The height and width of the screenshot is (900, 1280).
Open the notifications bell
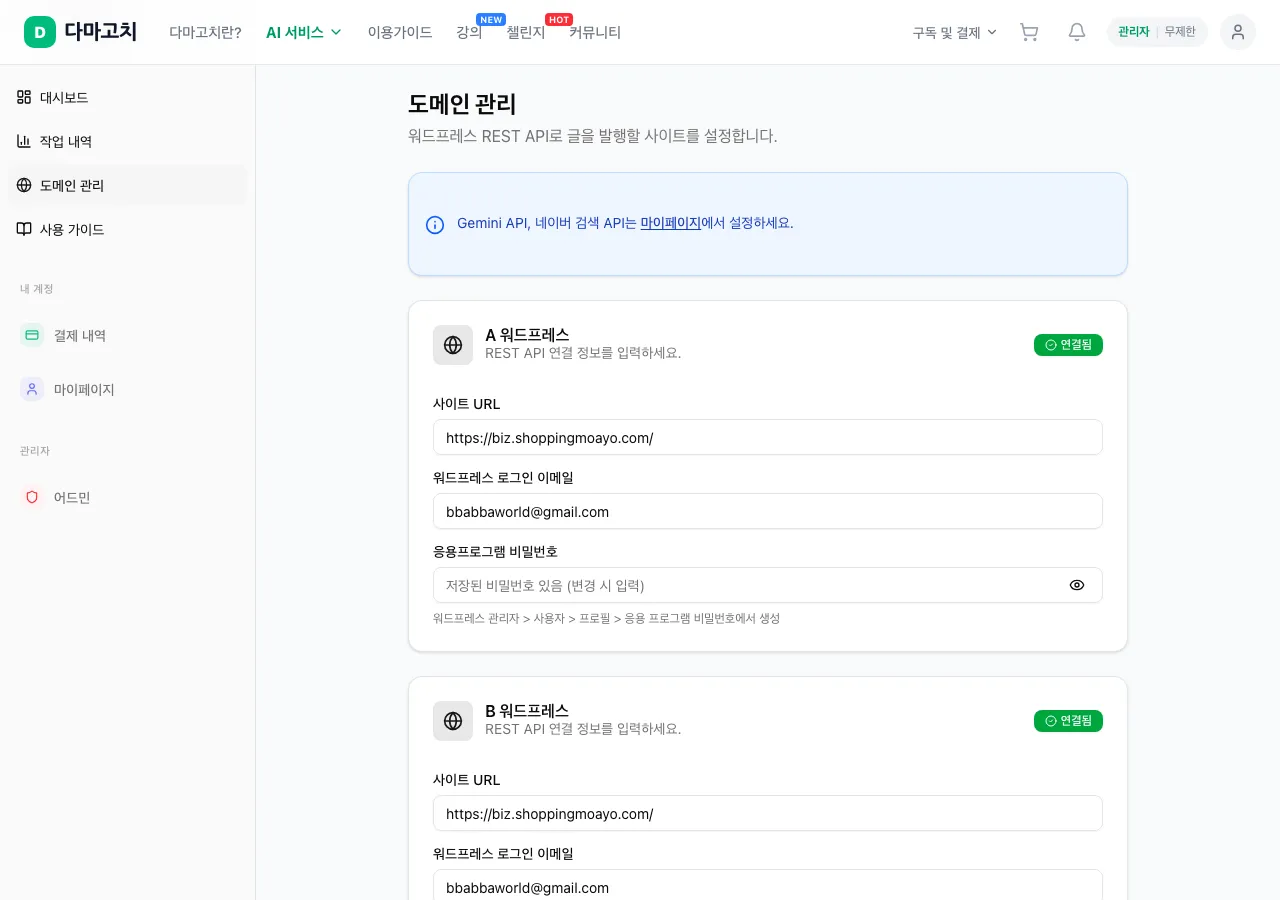click(x=1077, y=32)
